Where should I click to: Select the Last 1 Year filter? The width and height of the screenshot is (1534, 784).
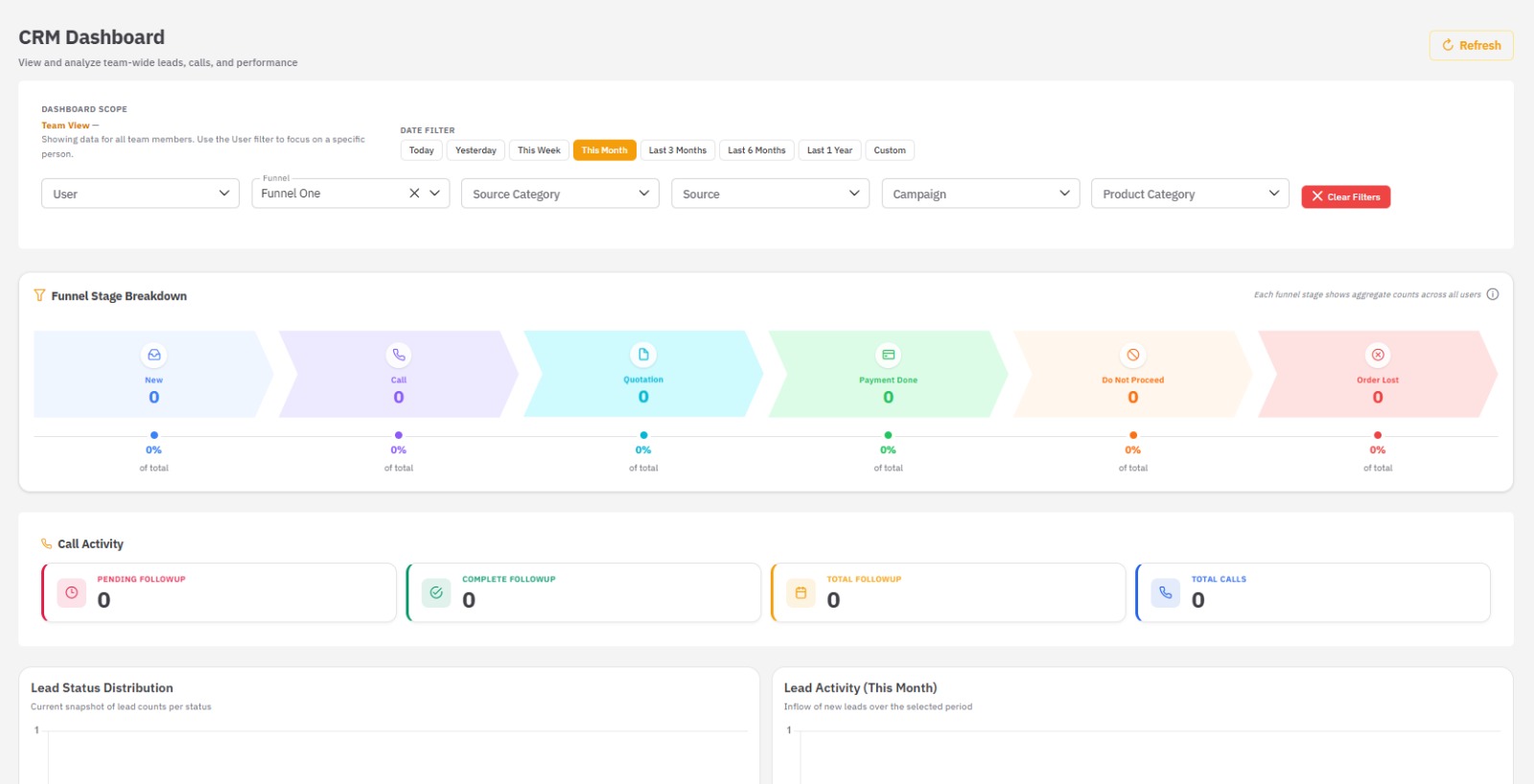tap(829, 150)
